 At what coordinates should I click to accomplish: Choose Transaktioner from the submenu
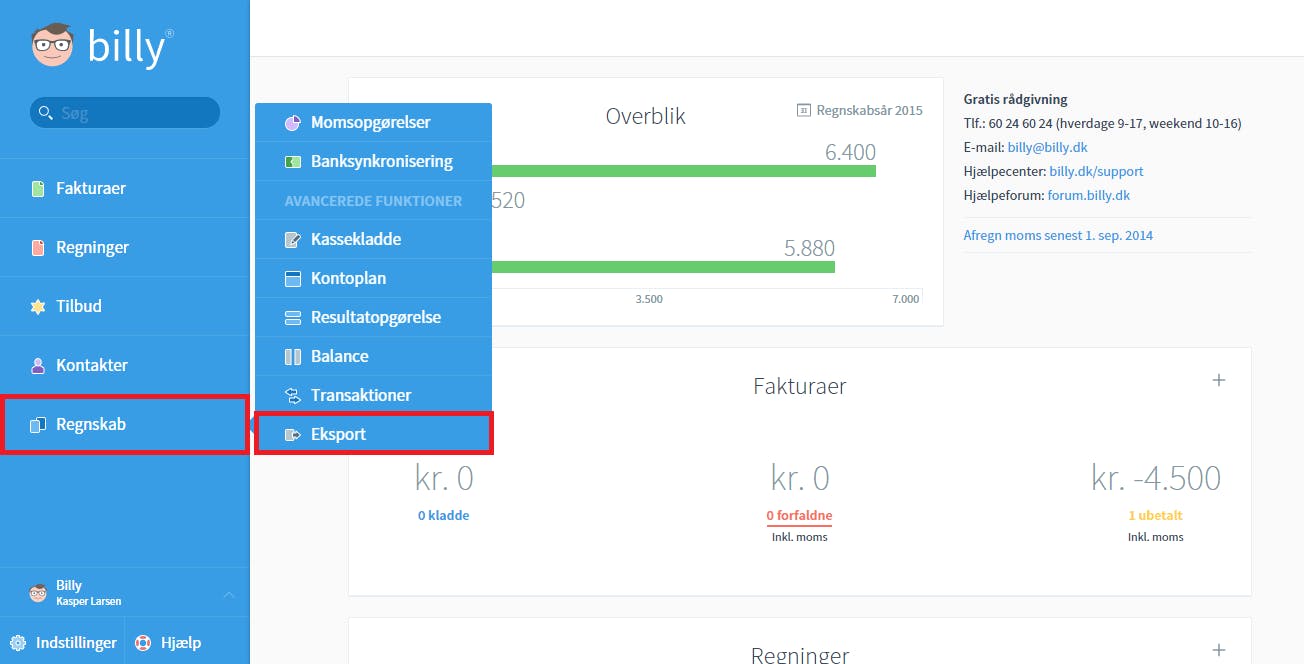[373, 396]
